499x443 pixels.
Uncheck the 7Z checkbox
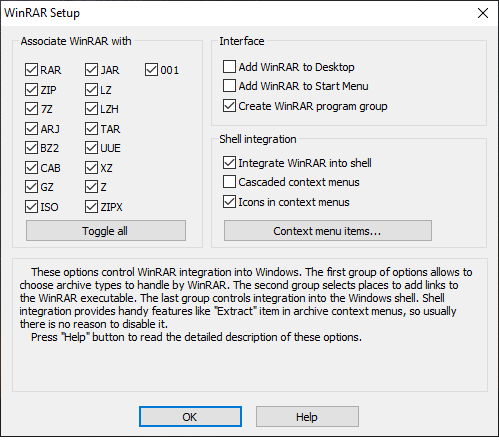tap(31, 109)
